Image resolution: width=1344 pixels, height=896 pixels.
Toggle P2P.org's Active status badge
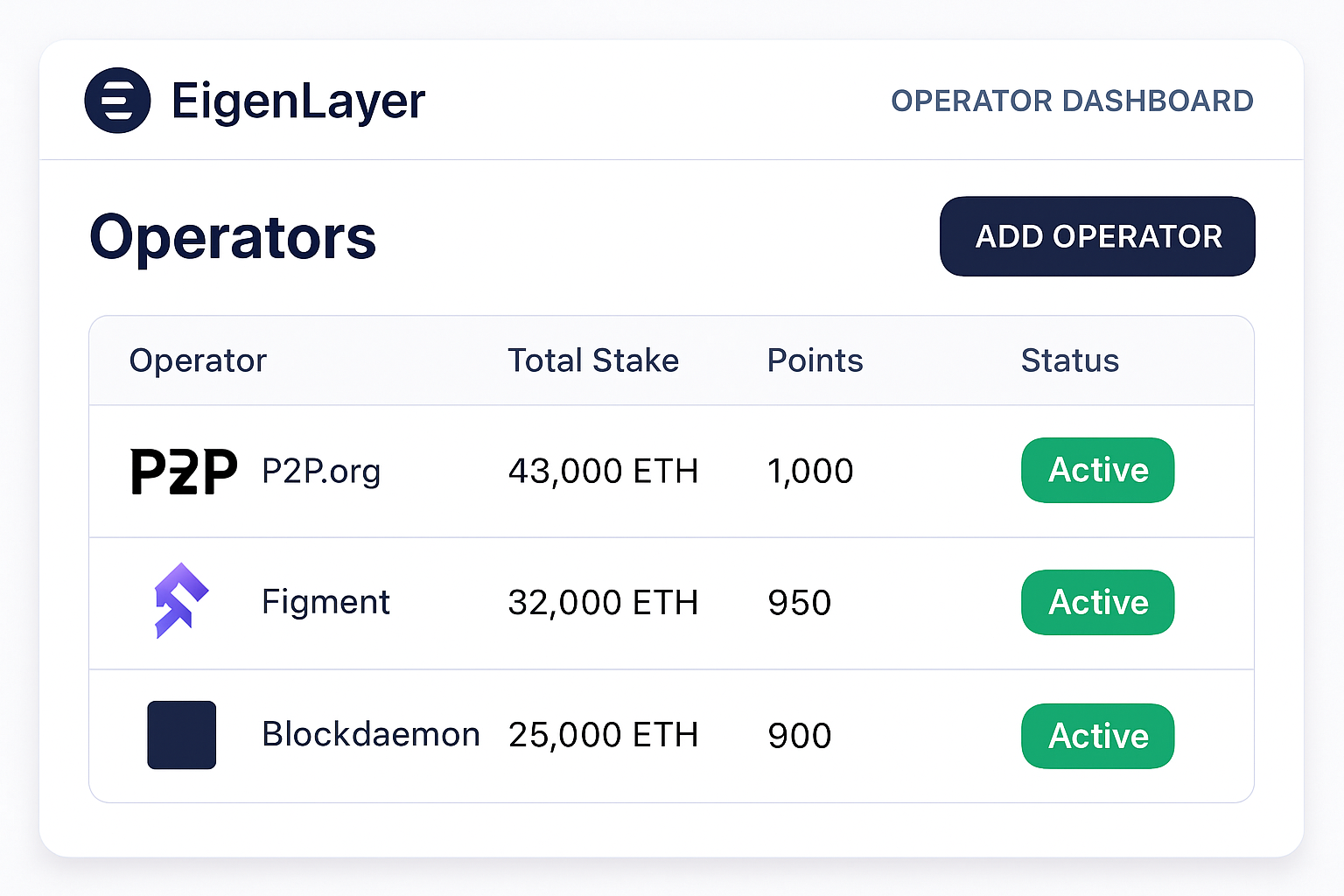(1098, 471)
